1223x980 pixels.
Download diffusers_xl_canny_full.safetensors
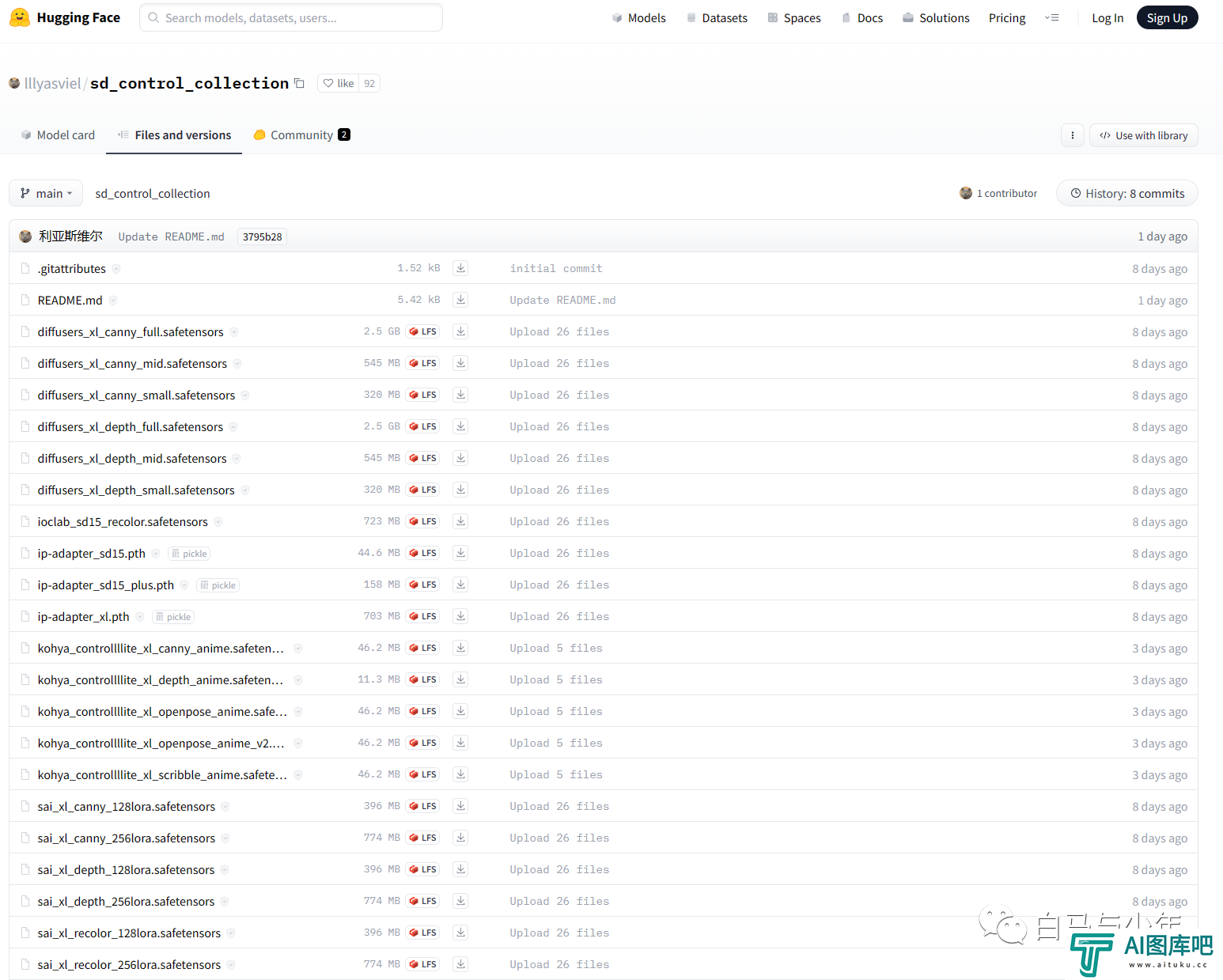[x=460, y=331]
